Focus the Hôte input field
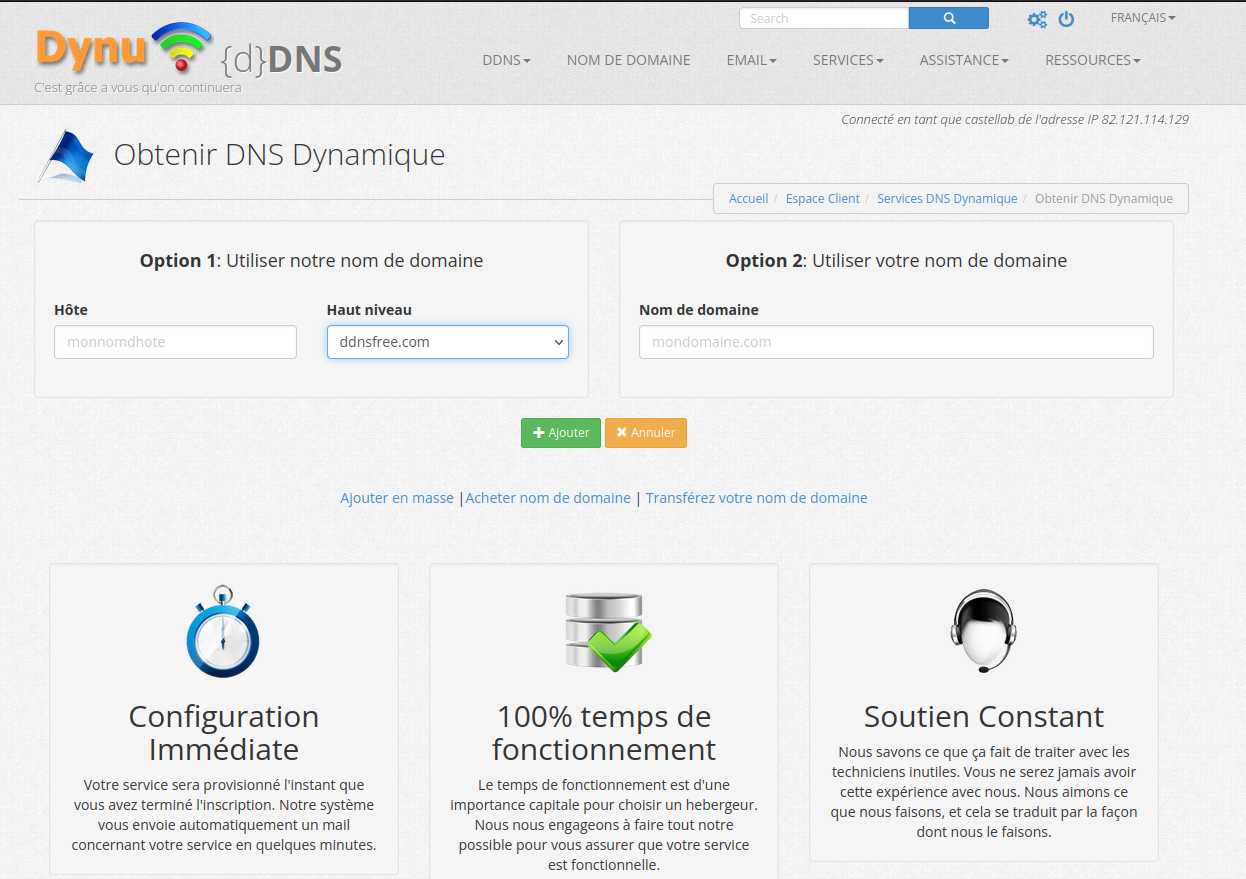1246x879 pixels. [x=175, y=342]
